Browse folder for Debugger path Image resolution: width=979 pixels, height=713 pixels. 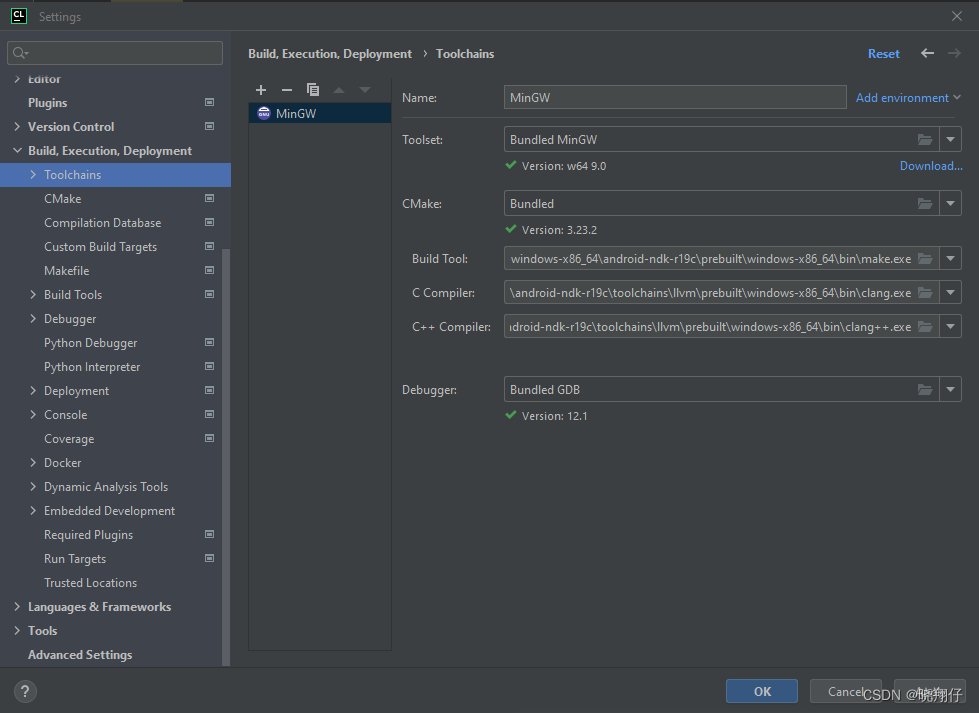click(x=925, y=390)
